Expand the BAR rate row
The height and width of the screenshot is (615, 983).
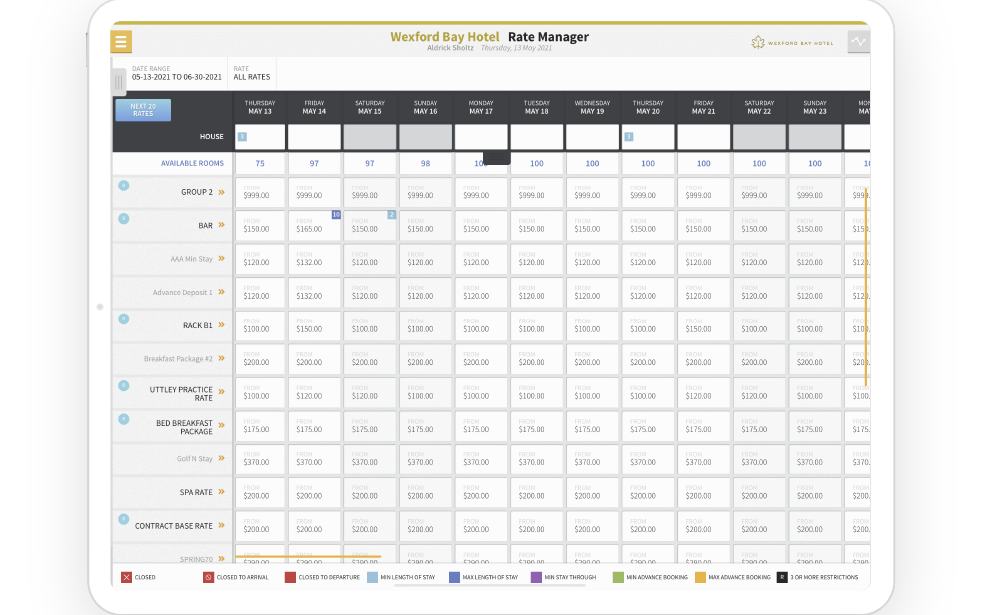(221, 225)
